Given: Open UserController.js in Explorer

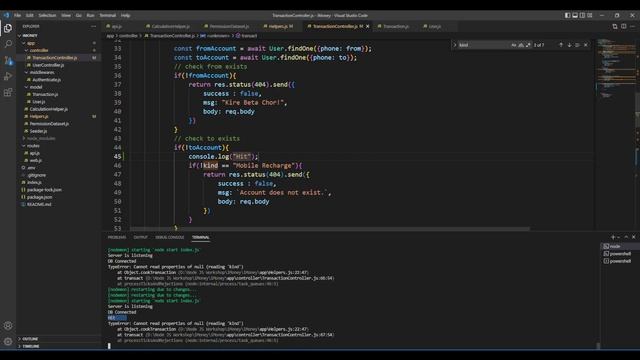Looking at the screenshot, I should click(x=48, y=65).
